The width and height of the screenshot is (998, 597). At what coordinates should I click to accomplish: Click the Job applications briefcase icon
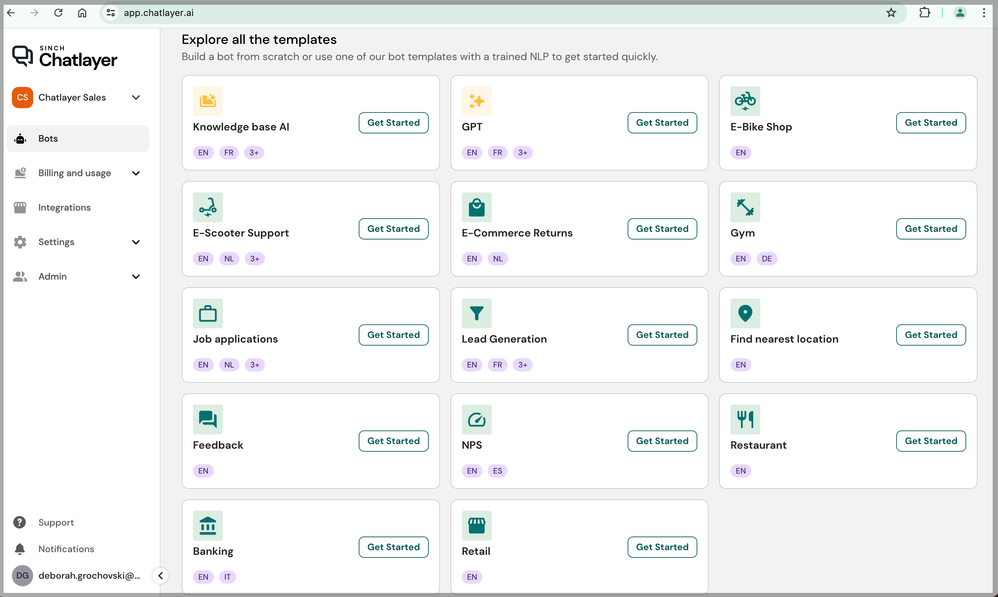point(207,313)
